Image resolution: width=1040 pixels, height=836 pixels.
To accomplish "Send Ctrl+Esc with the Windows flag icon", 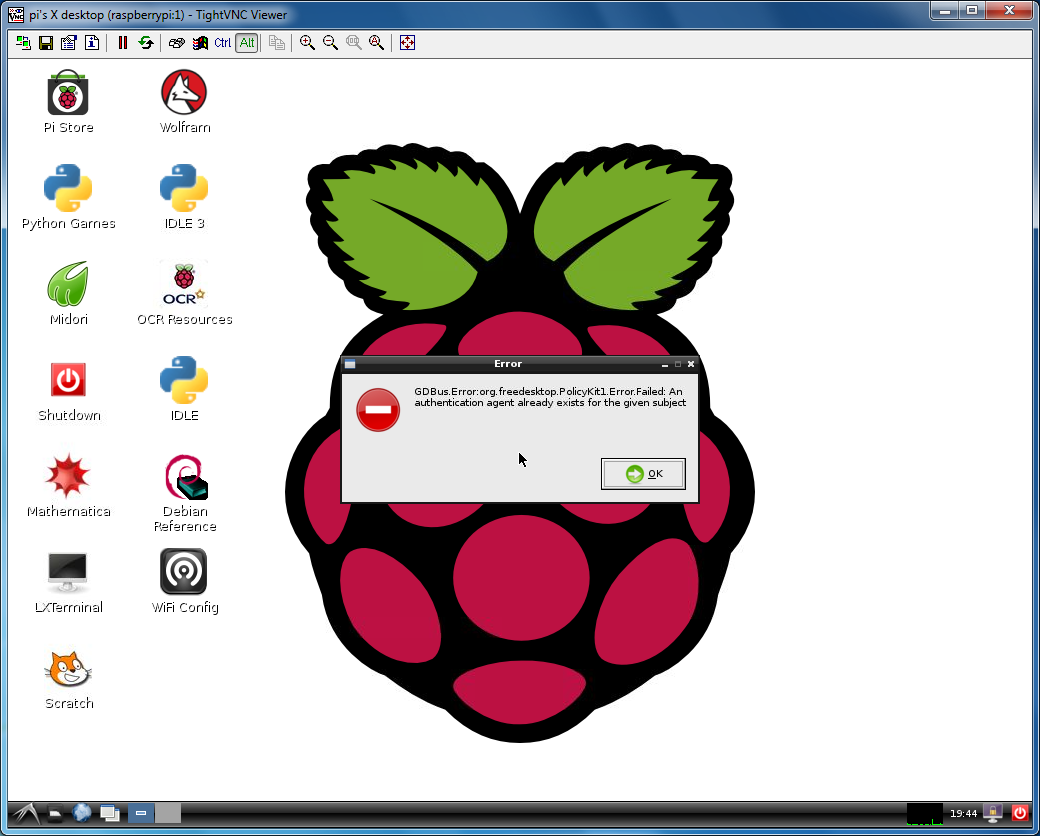I will click(200, 43).
